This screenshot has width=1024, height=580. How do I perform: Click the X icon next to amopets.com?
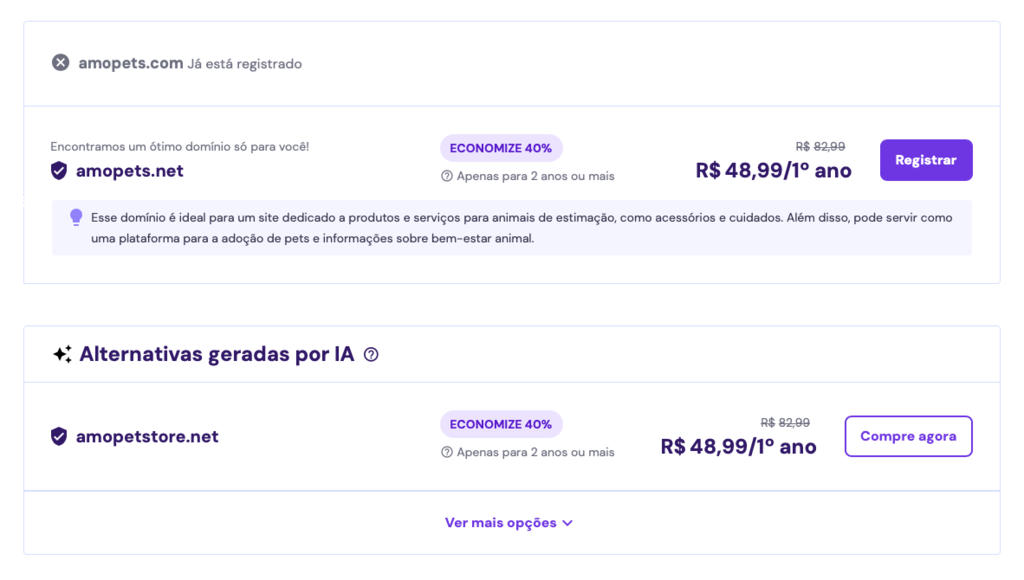pyautogui.click(x=62, y=62)
